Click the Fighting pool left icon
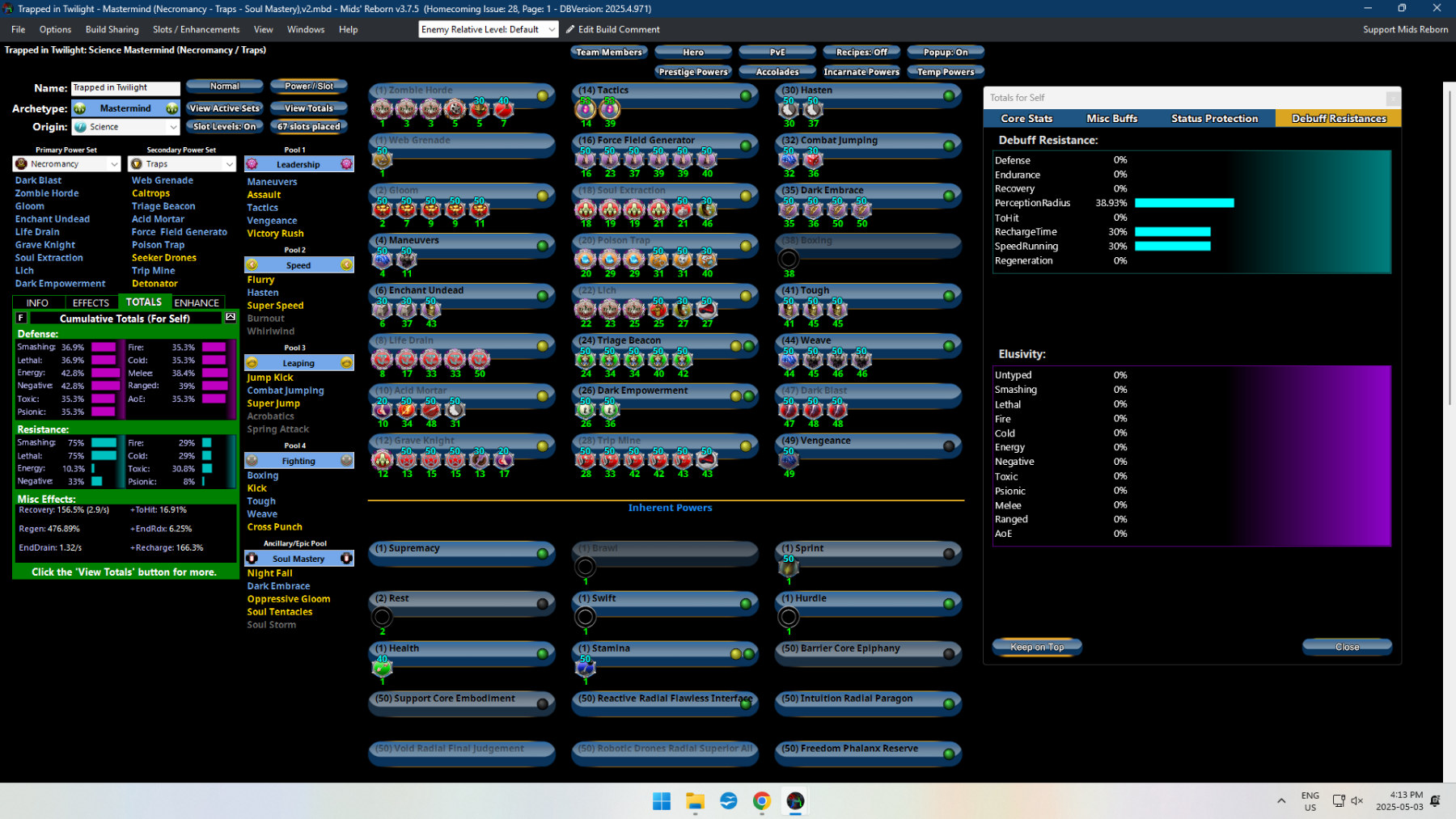 (x=252, y=461)
